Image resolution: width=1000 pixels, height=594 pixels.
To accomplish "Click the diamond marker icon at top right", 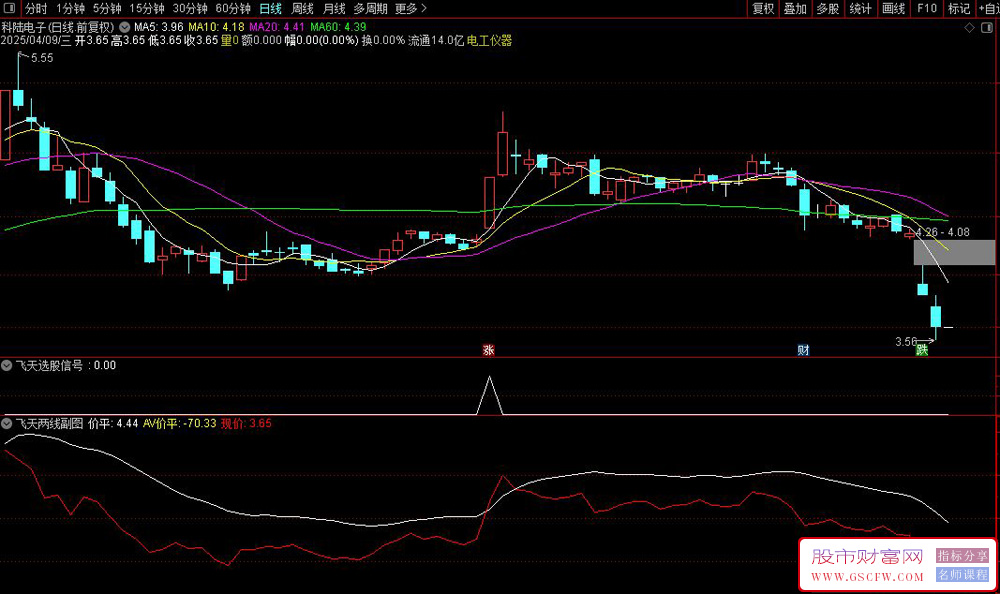I will [x=969, y=27].
